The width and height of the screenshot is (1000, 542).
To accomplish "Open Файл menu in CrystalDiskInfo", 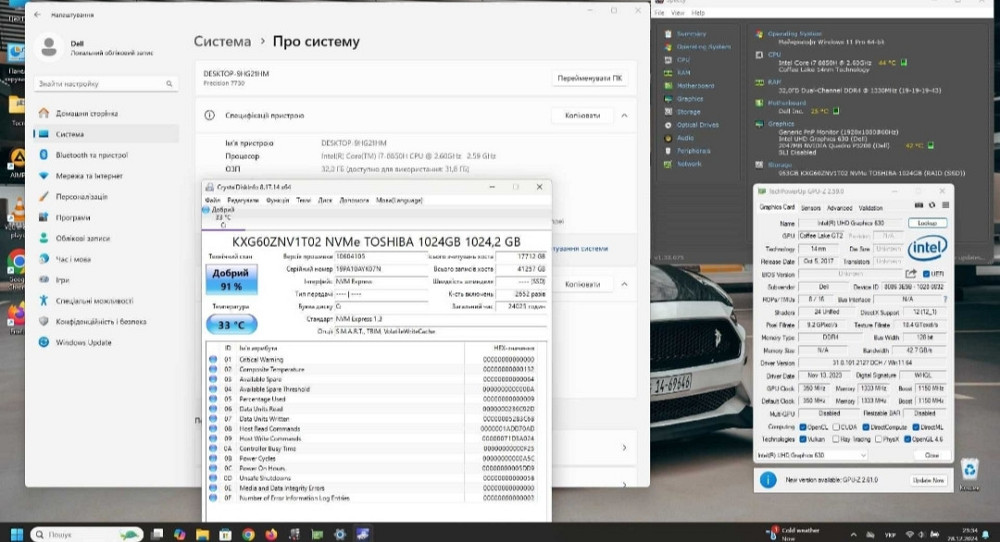I will click(x=212, y=200).
